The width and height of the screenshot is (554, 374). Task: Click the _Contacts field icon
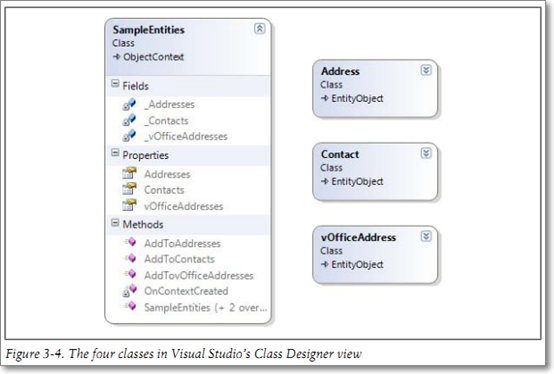(x=129, y=120)
